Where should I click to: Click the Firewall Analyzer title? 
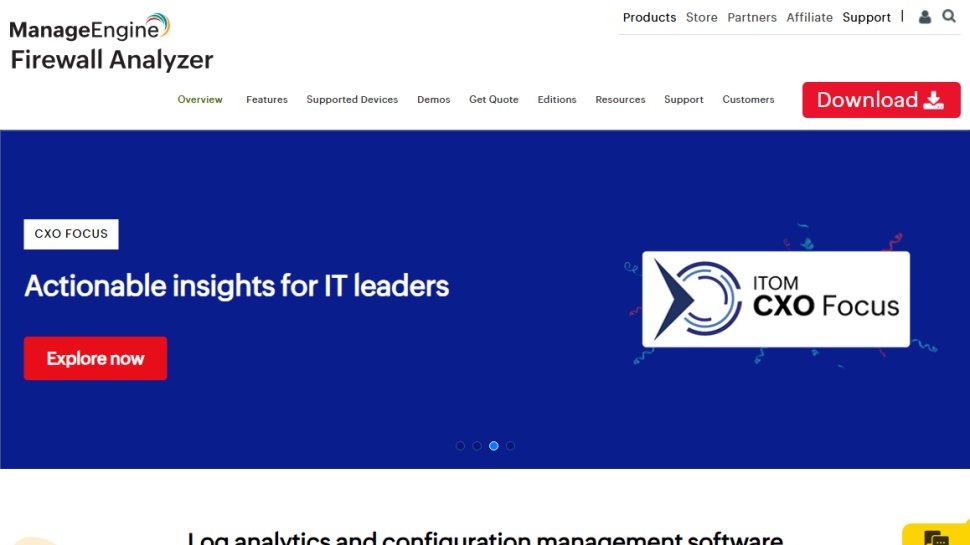[x=112, y=60]
